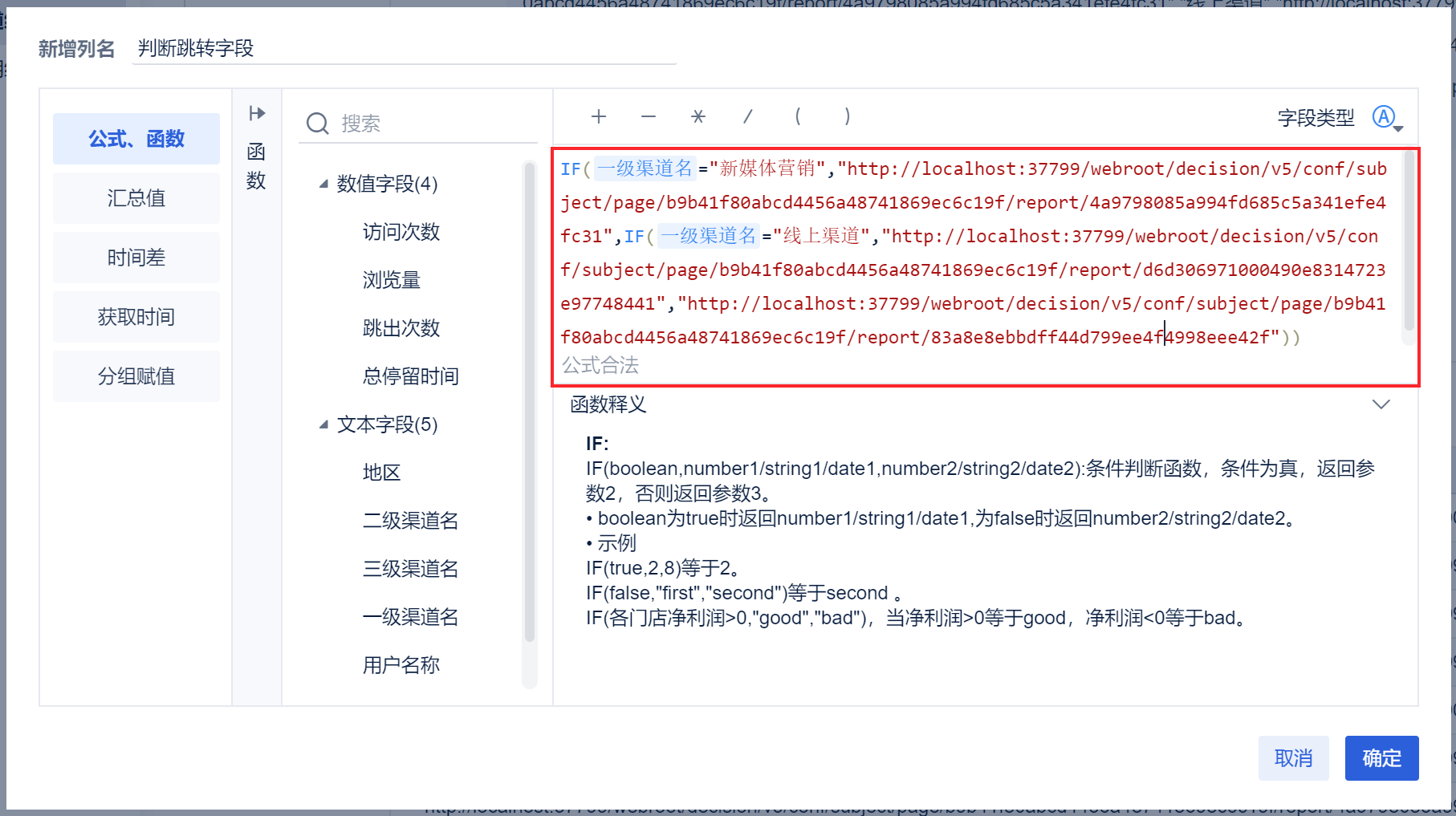Screen dimensions: 1456x816
Task: Collapse the 数值字段(4) group
Action: (323, 184)
